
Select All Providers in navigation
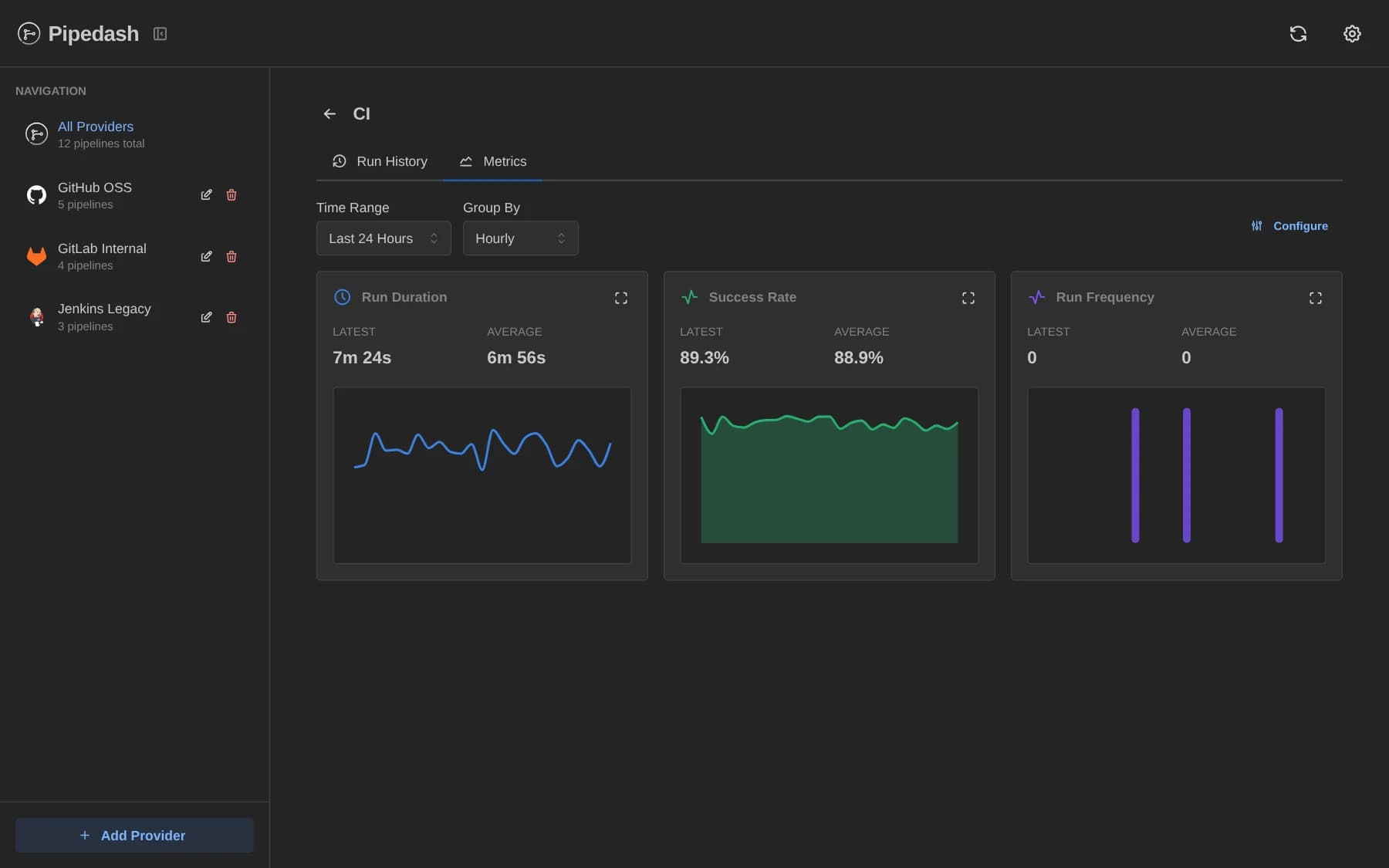tap(134, 134)
